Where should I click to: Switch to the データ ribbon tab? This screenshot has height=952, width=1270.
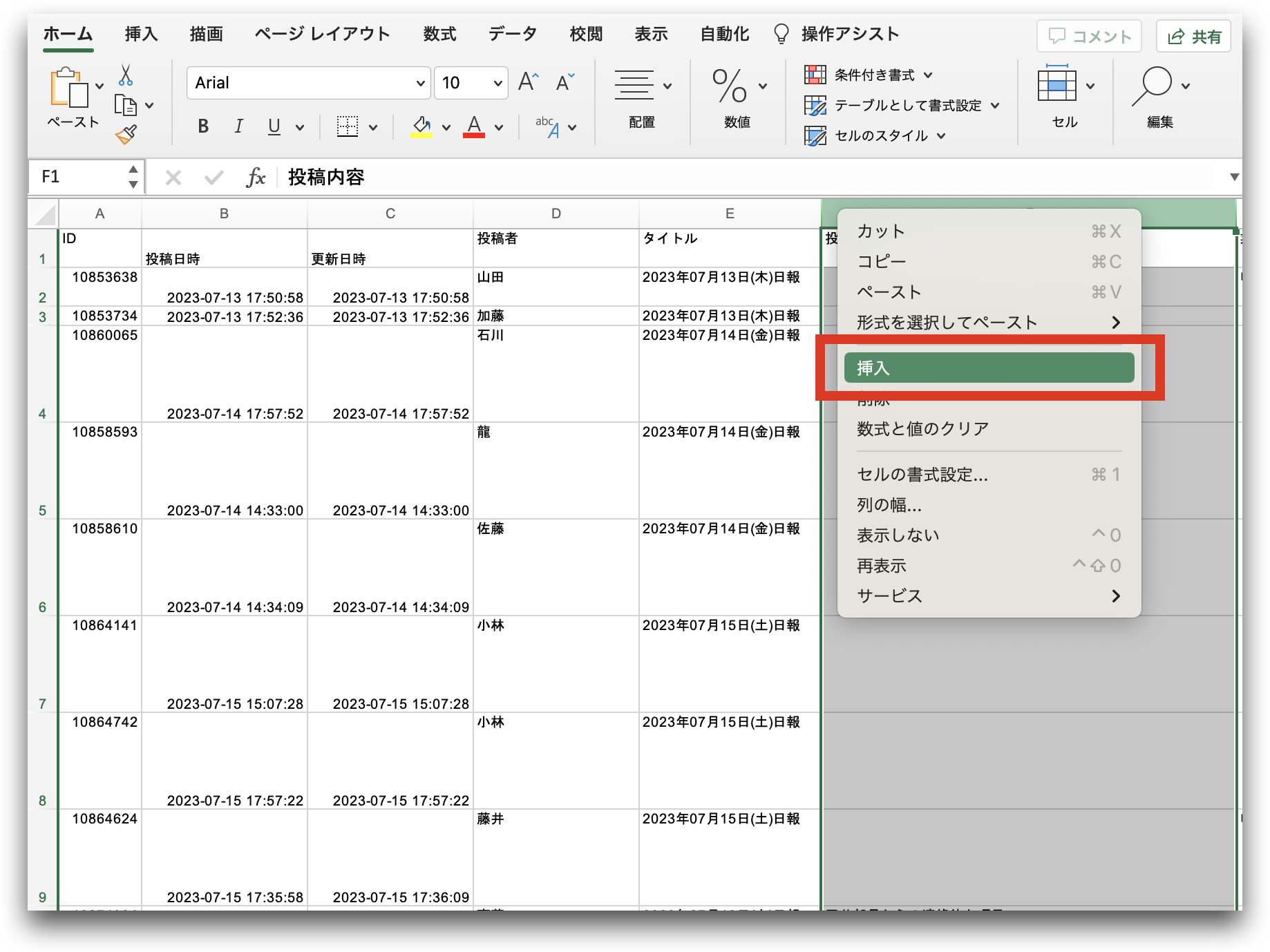513,34
